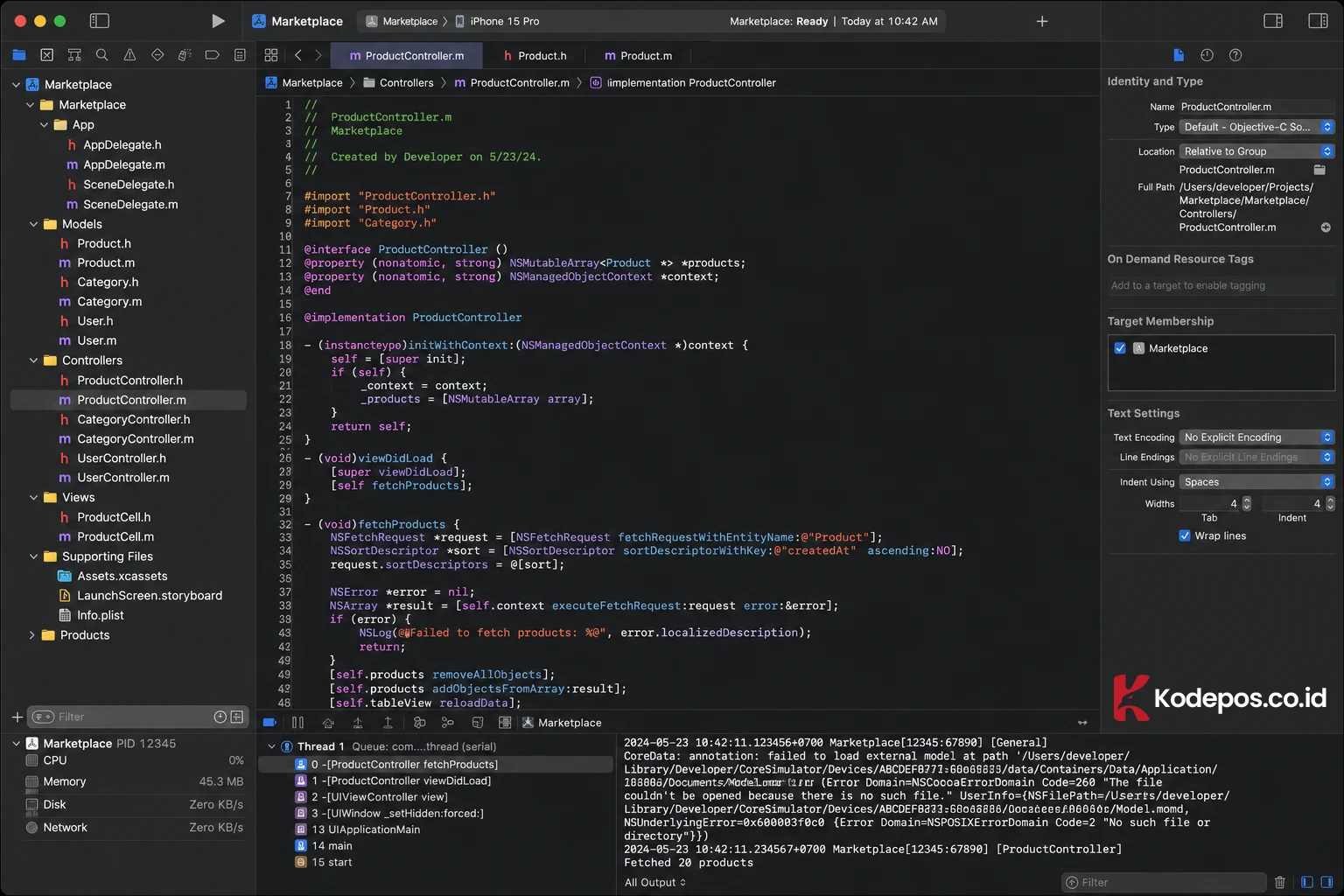Show the issue navigator warning icon
1344x896 pixels.
tap(129, 55)
